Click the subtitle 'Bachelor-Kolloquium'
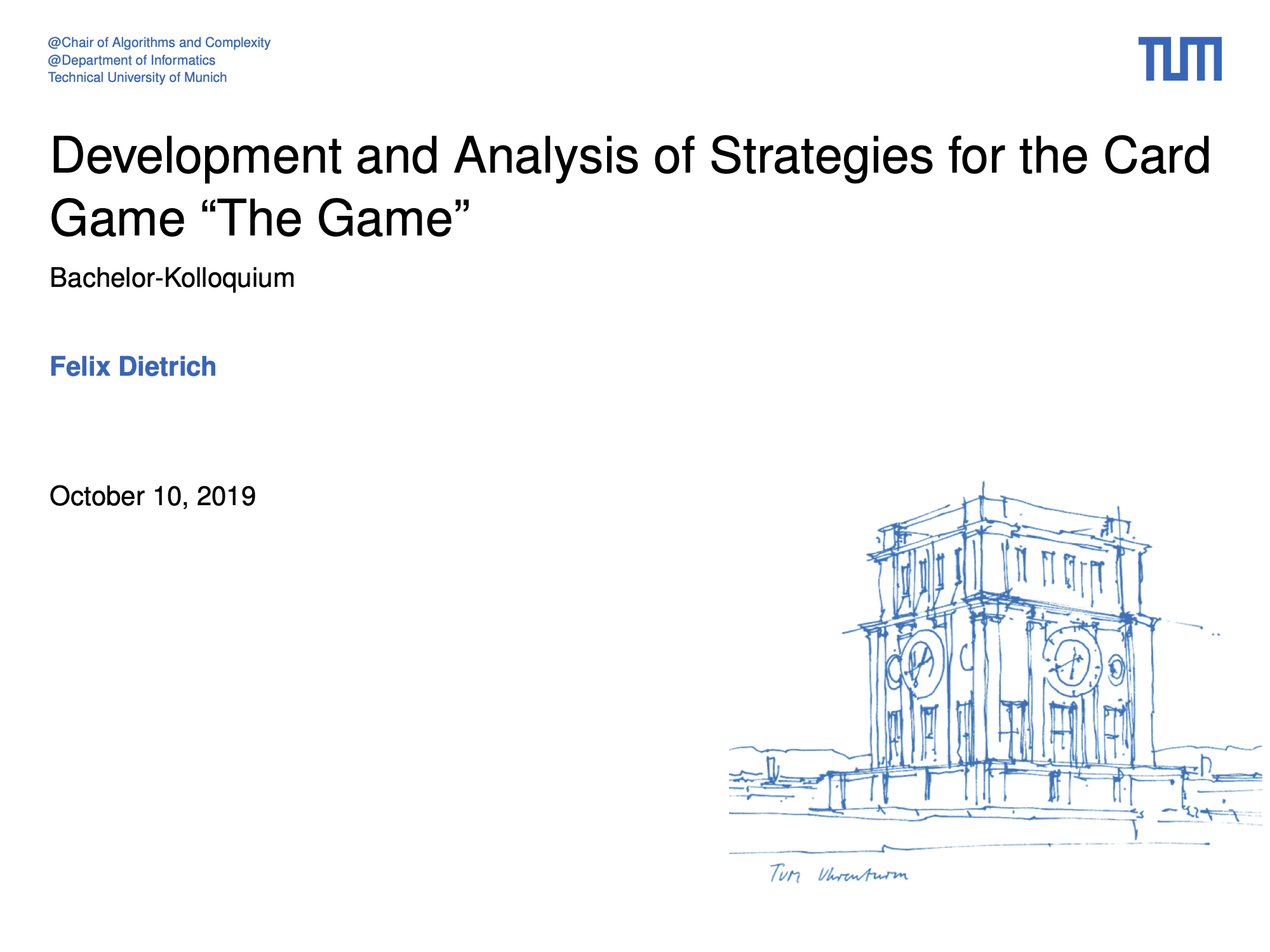This screenshot has width=1270, height=952. (x=172, y=278)
